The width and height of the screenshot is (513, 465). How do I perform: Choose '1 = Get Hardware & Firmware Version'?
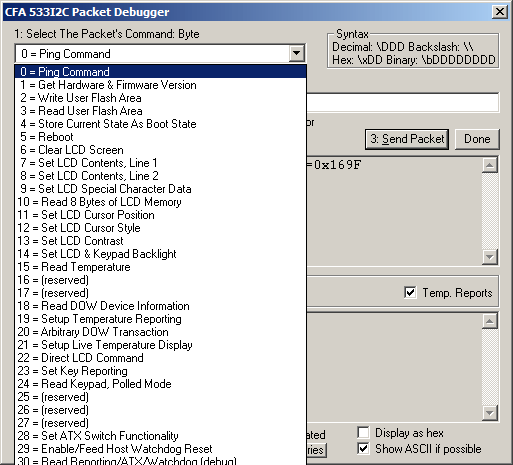[x=160, y=85]
